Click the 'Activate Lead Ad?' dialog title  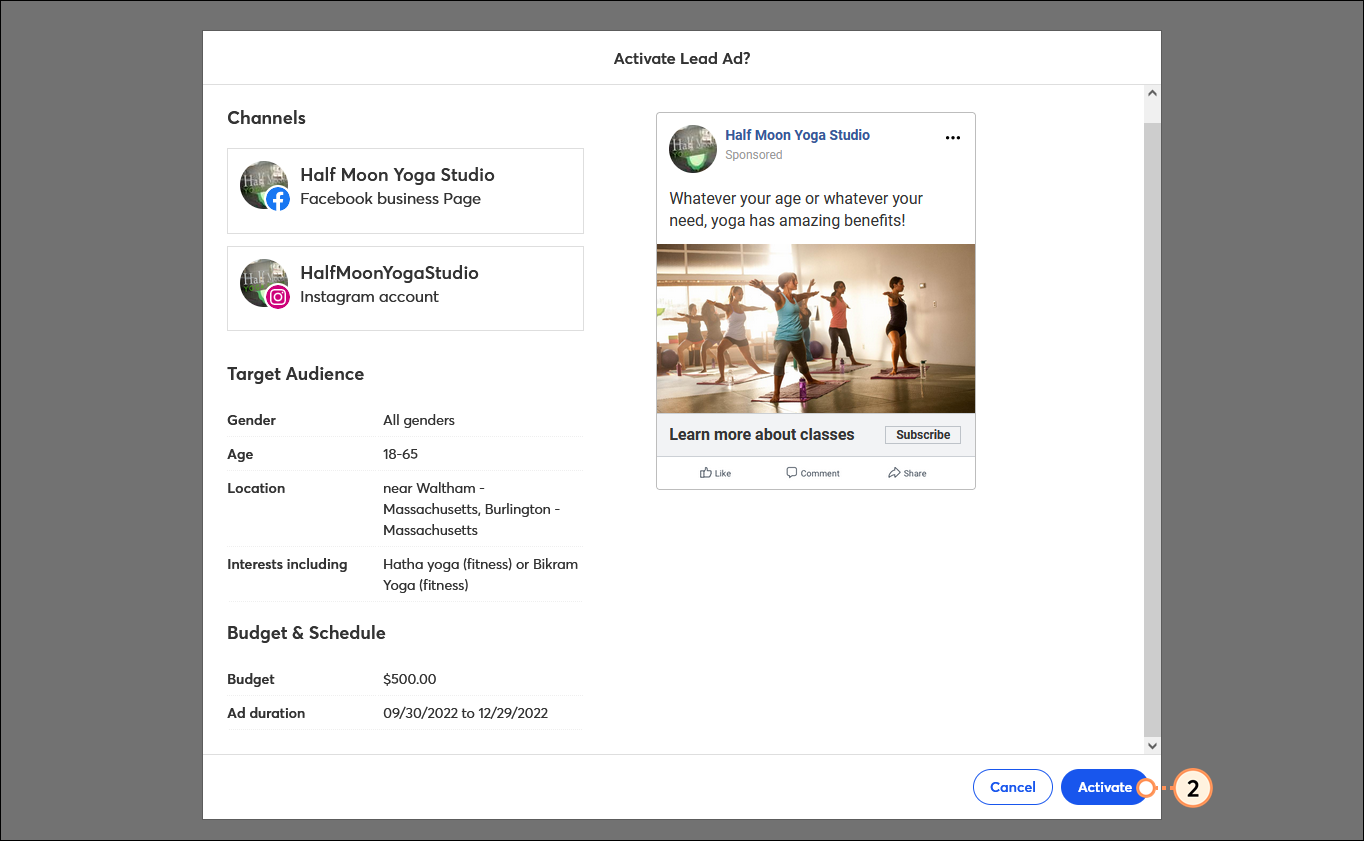point(682,59)
